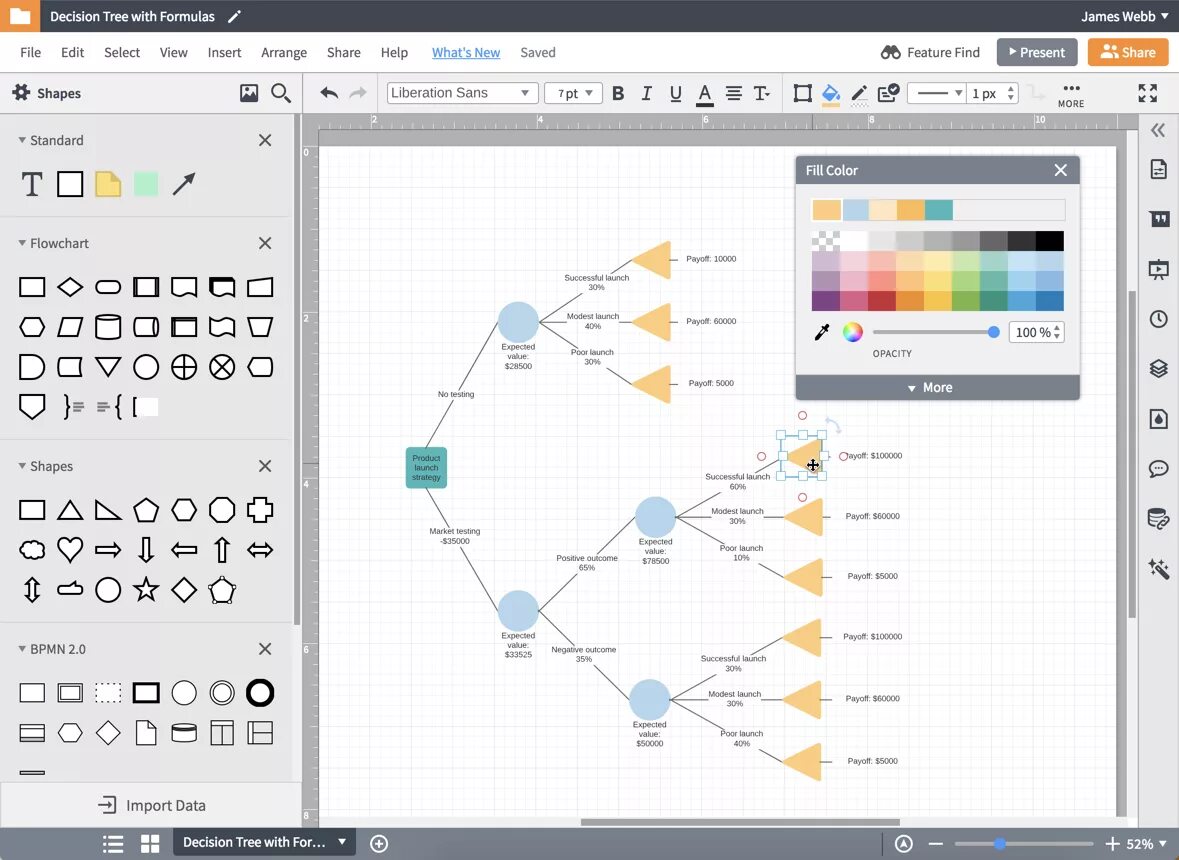Open the MORE toolbar options

click(x=1071, y=95)
